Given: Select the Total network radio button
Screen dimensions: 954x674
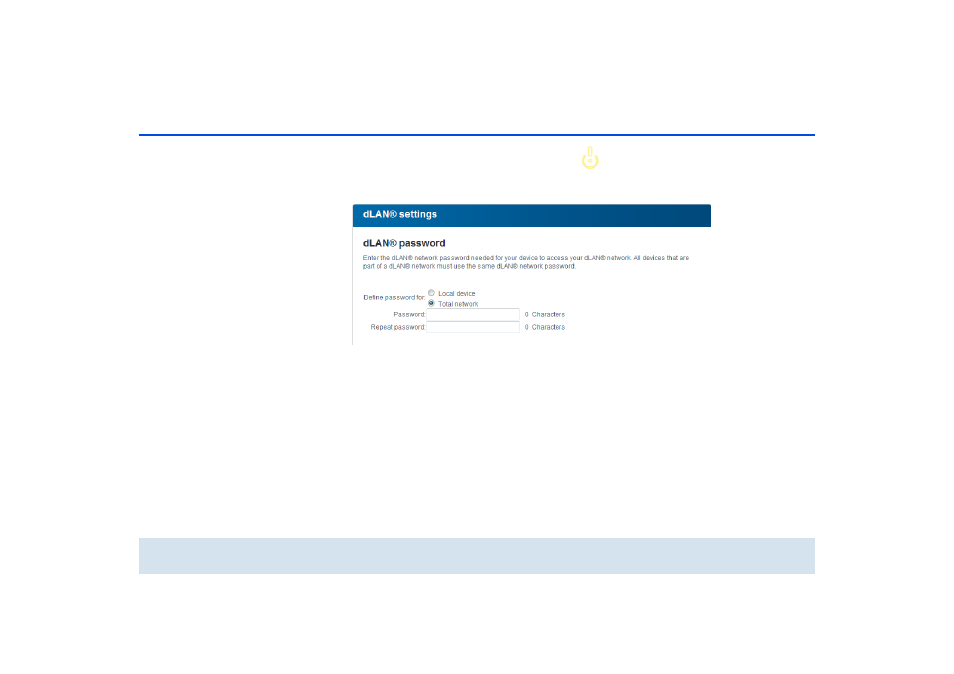Looking at the screenshot, I should pos(431,303).
